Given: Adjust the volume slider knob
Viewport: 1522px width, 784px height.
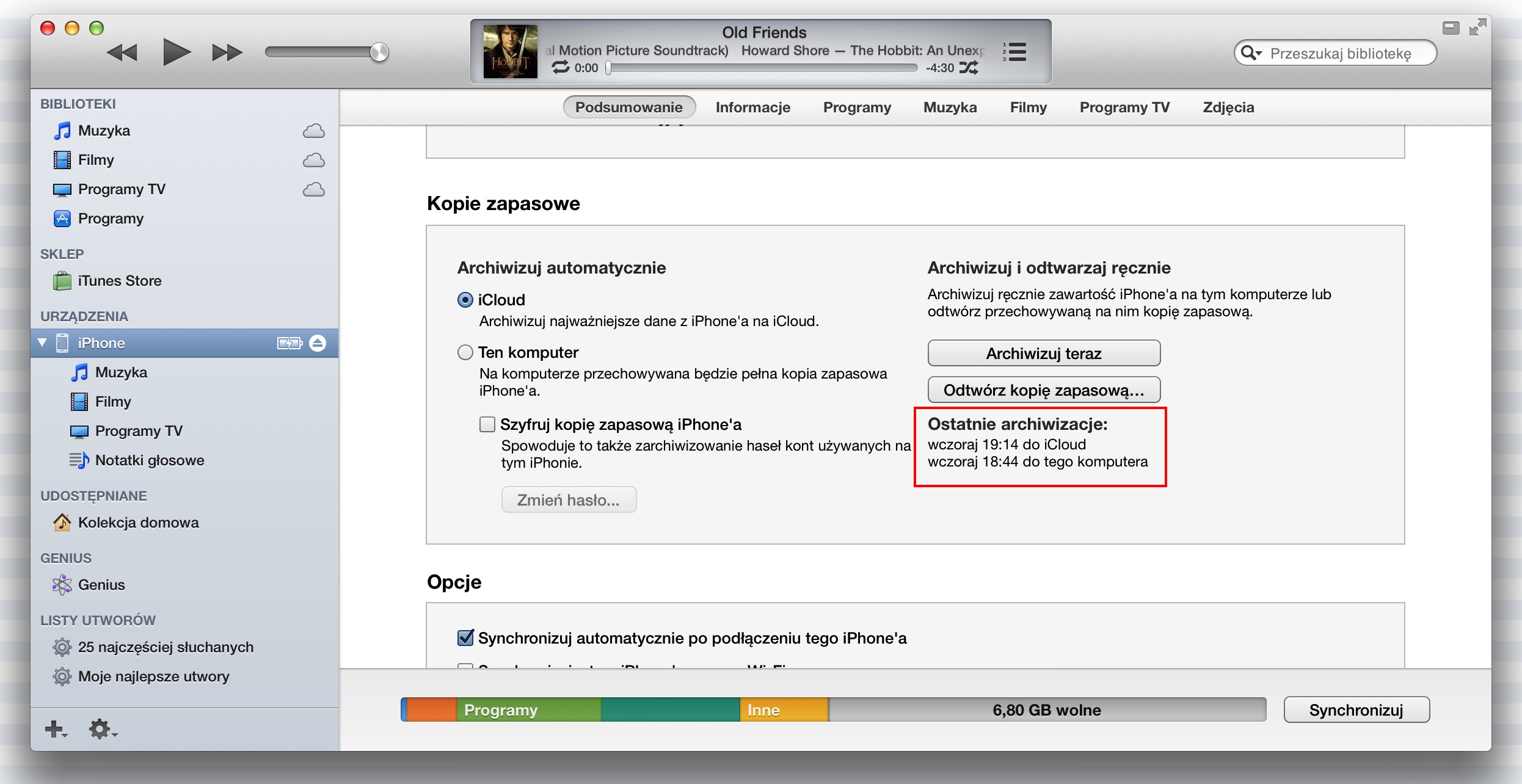Looking at the screenshot, I should click(379, 52).
